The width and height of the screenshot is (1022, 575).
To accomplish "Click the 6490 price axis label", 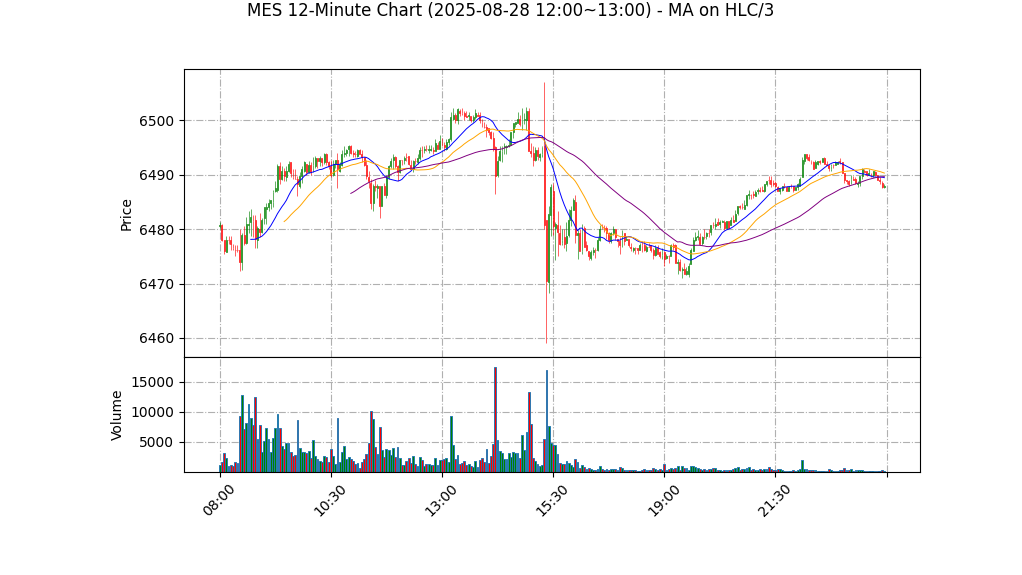I will [x=156, y=176].
